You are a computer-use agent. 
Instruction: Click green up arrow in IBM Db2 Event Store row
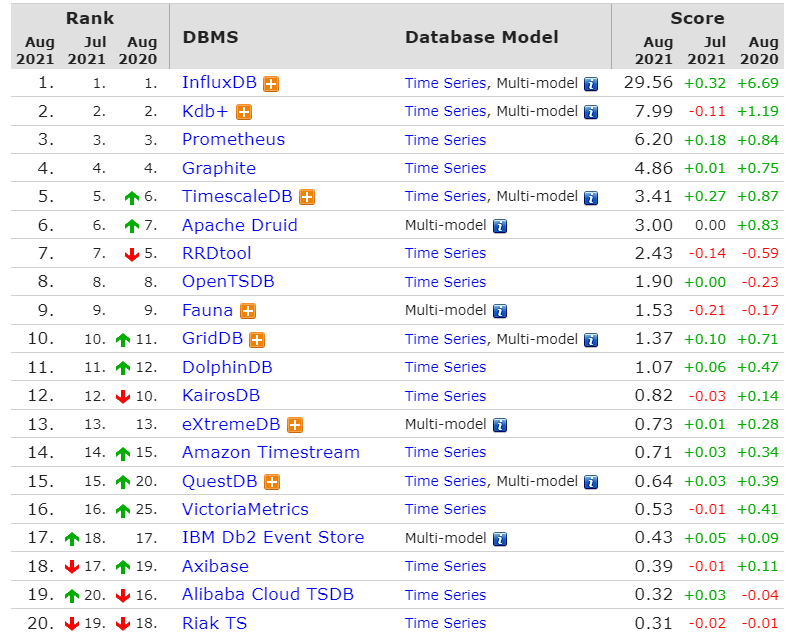coord(72,539)
